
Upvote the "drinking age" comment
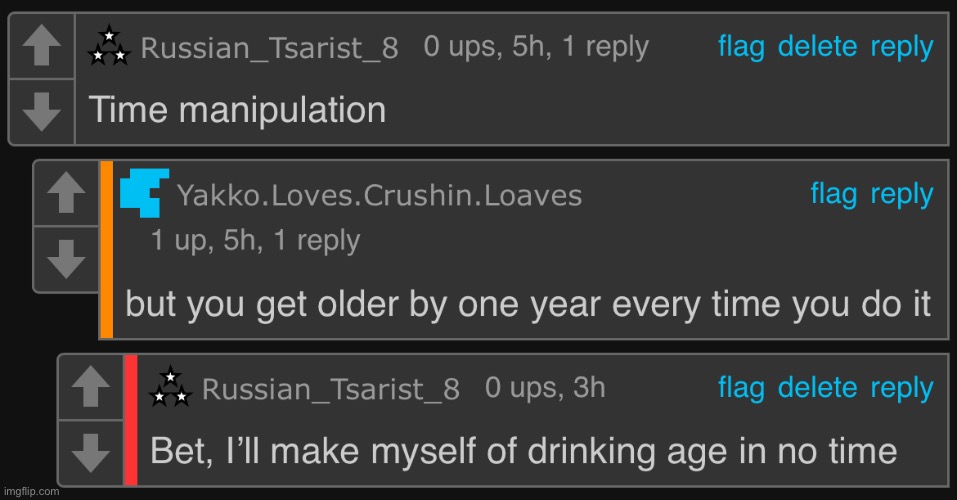coord(90,386)
